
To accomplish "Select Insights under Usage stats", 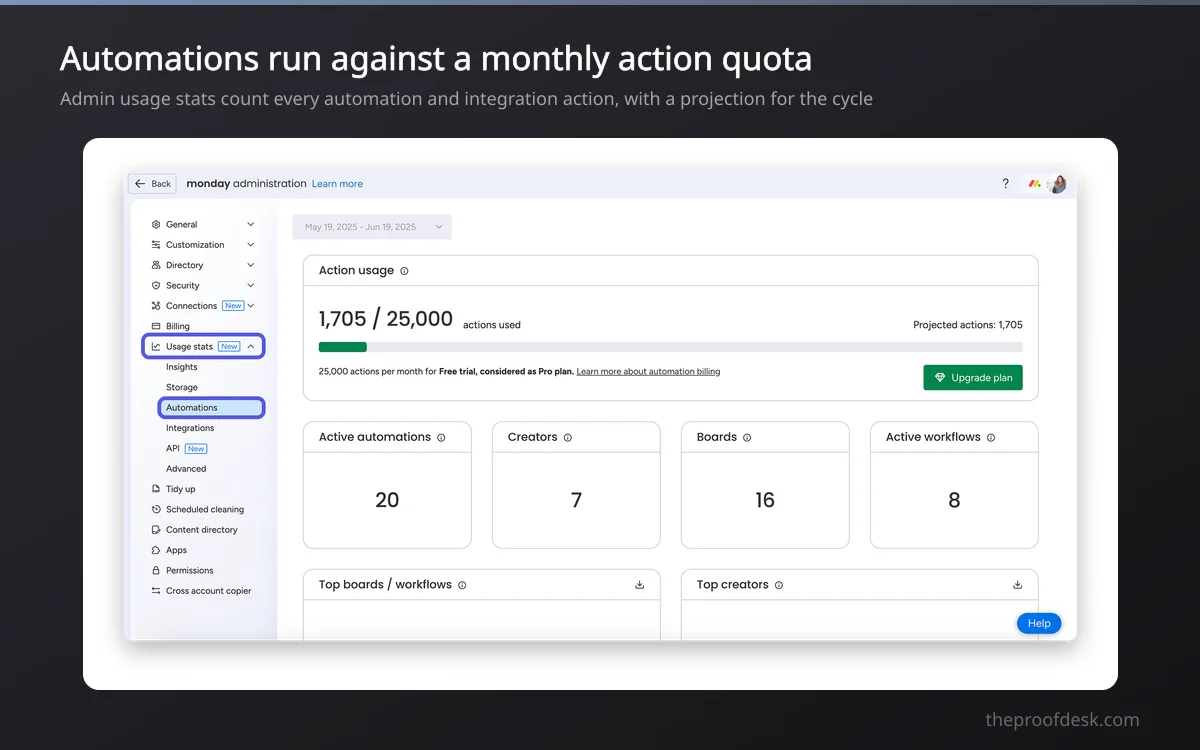I will (182, 367).
